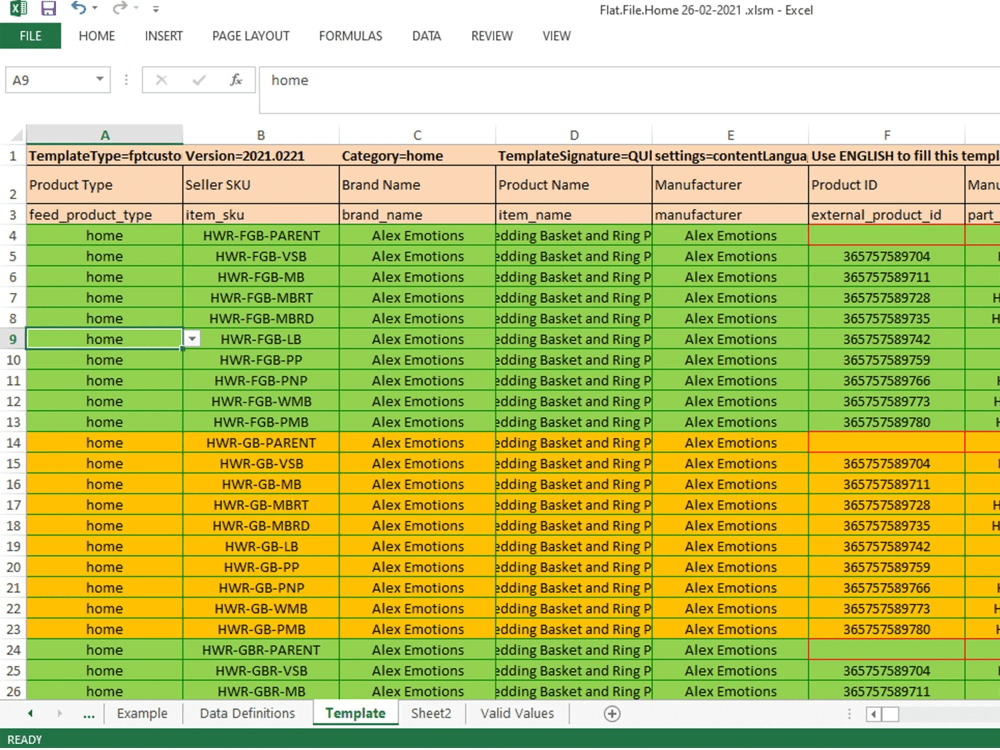
Task: Open the FILE tab
Action: pyautogui.click(x=31, y=36)
